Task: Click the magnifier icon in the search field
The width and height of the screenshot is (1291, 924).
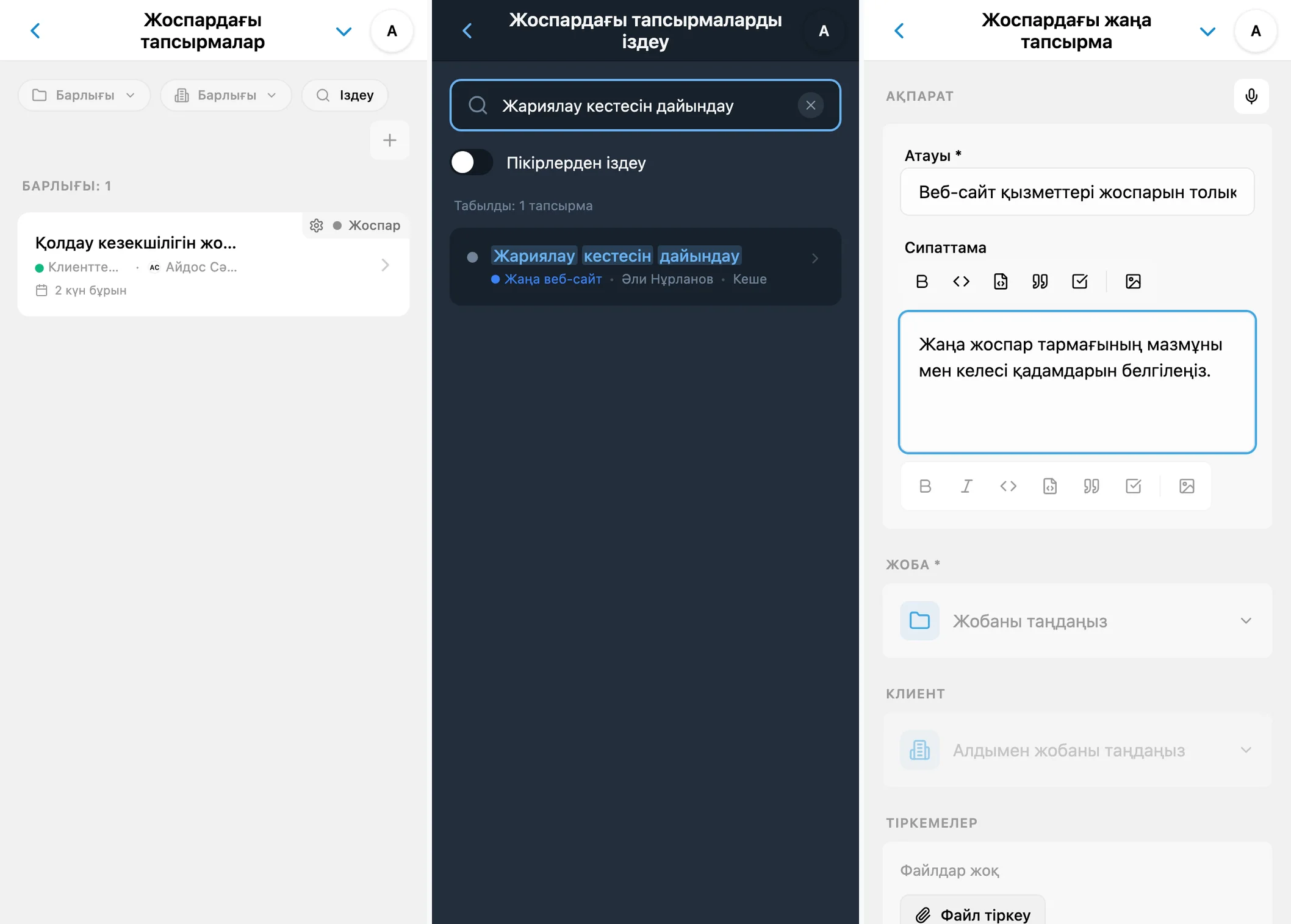Action: click(478, 106)
